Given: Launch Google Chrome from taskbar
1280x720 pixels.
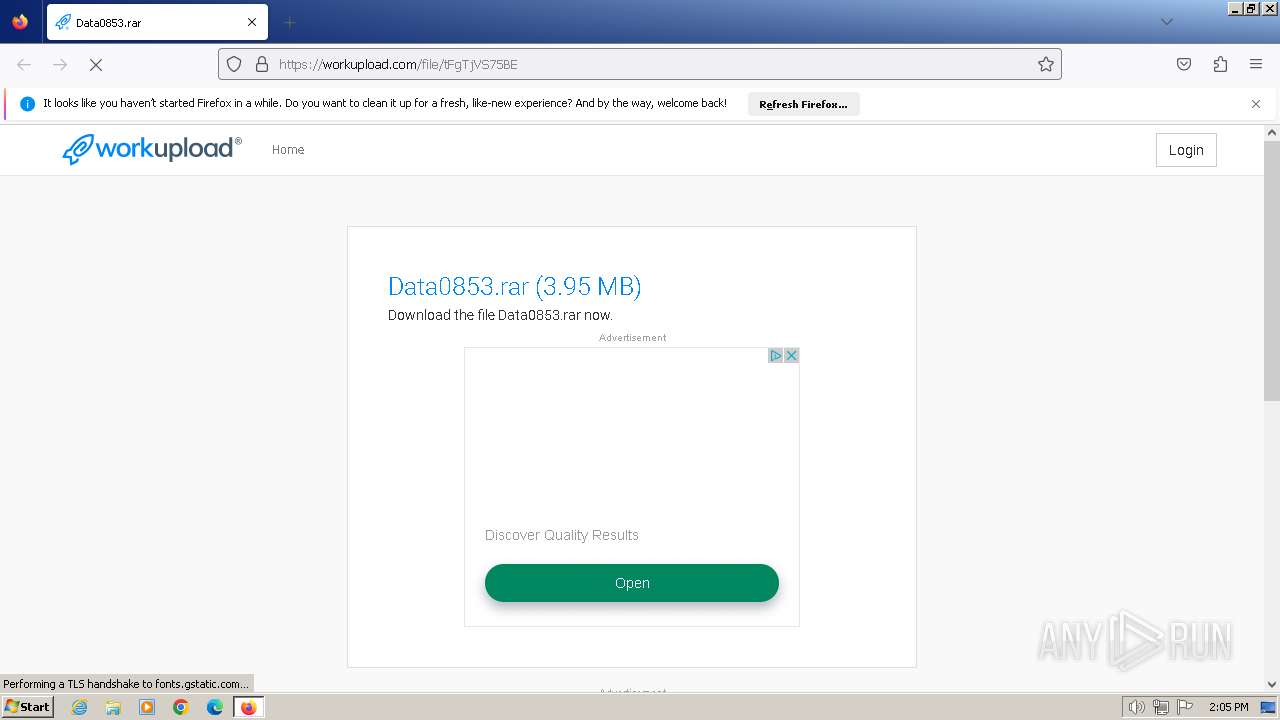Looking at the screenshot, I should 181,707.
